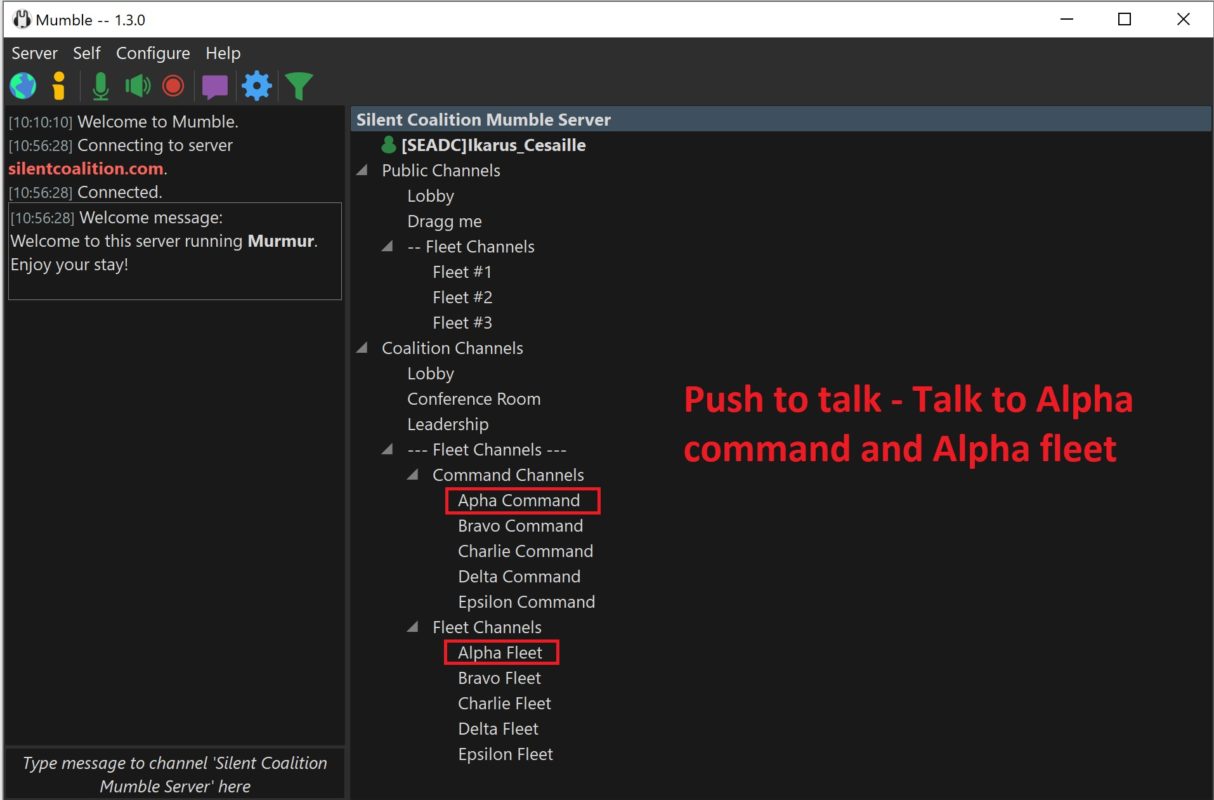The image size is (1214, 800).
Task: Select the Apha Command channel
Action: (x=519, y=500)
